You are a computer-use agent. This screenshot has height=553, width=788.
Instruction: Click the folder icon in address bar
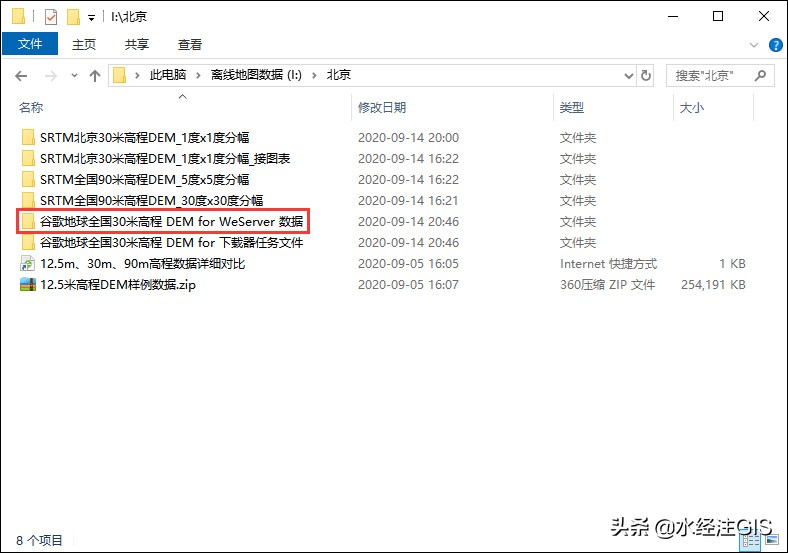point(120,75)
